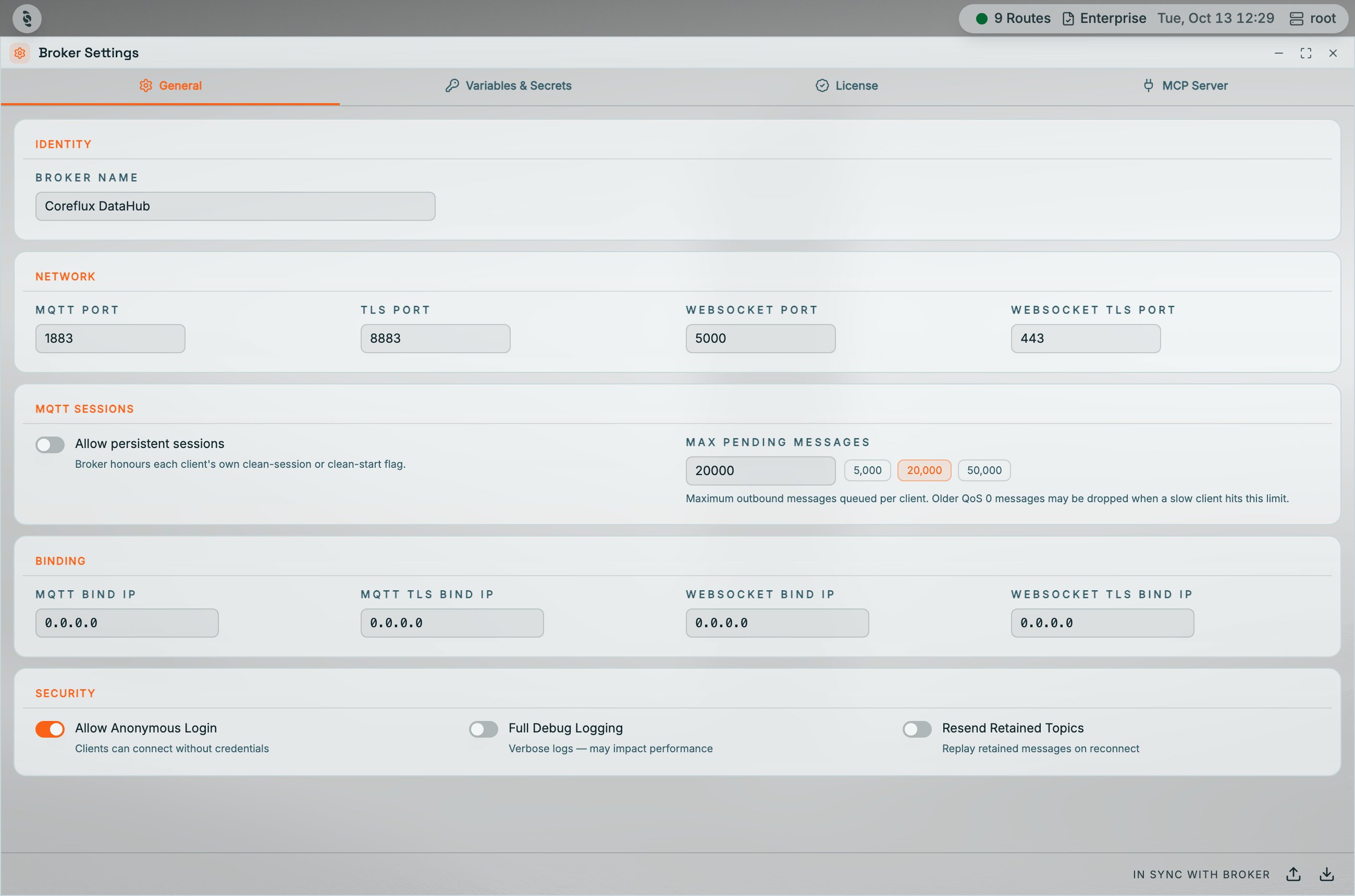Click the WebSocket Bind IP field
The height and width of the screenshot is (896, 1355).
777,623
